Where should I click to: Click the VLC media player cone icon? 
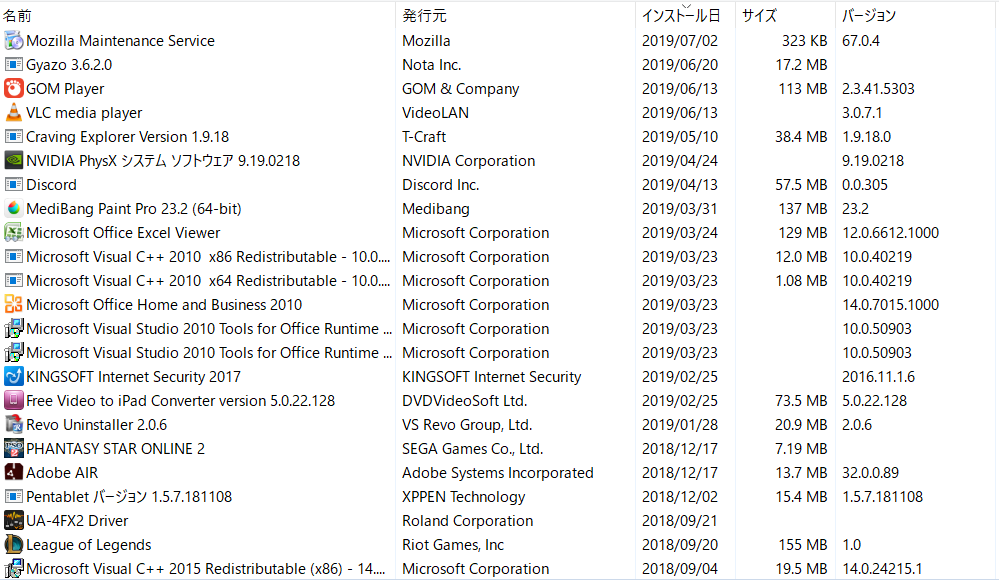[x=14, y=113]
